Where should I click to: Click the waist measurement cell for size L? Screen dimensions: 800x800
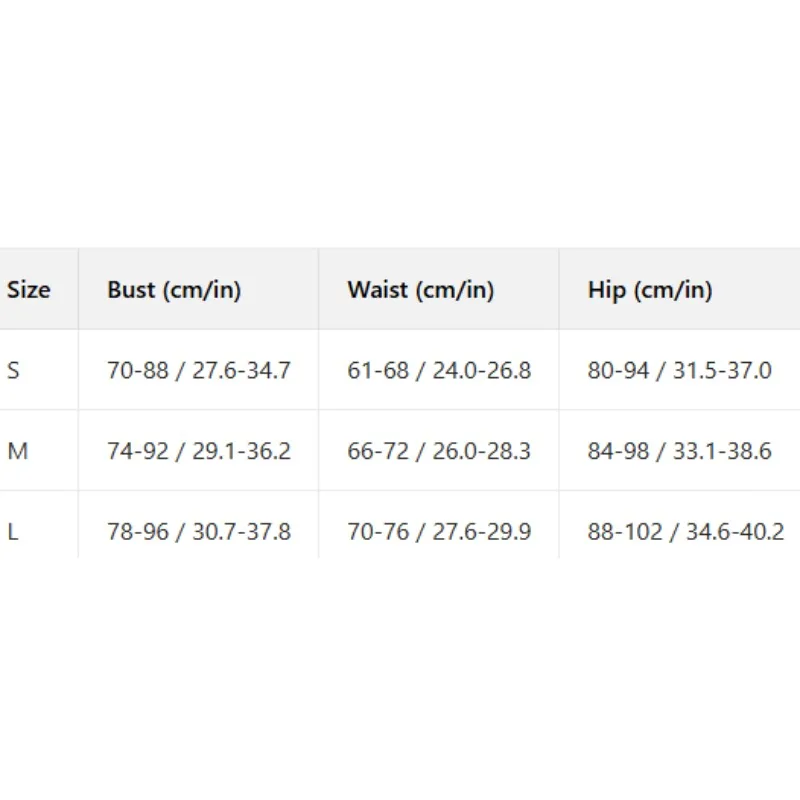click(x=439, y=532)
